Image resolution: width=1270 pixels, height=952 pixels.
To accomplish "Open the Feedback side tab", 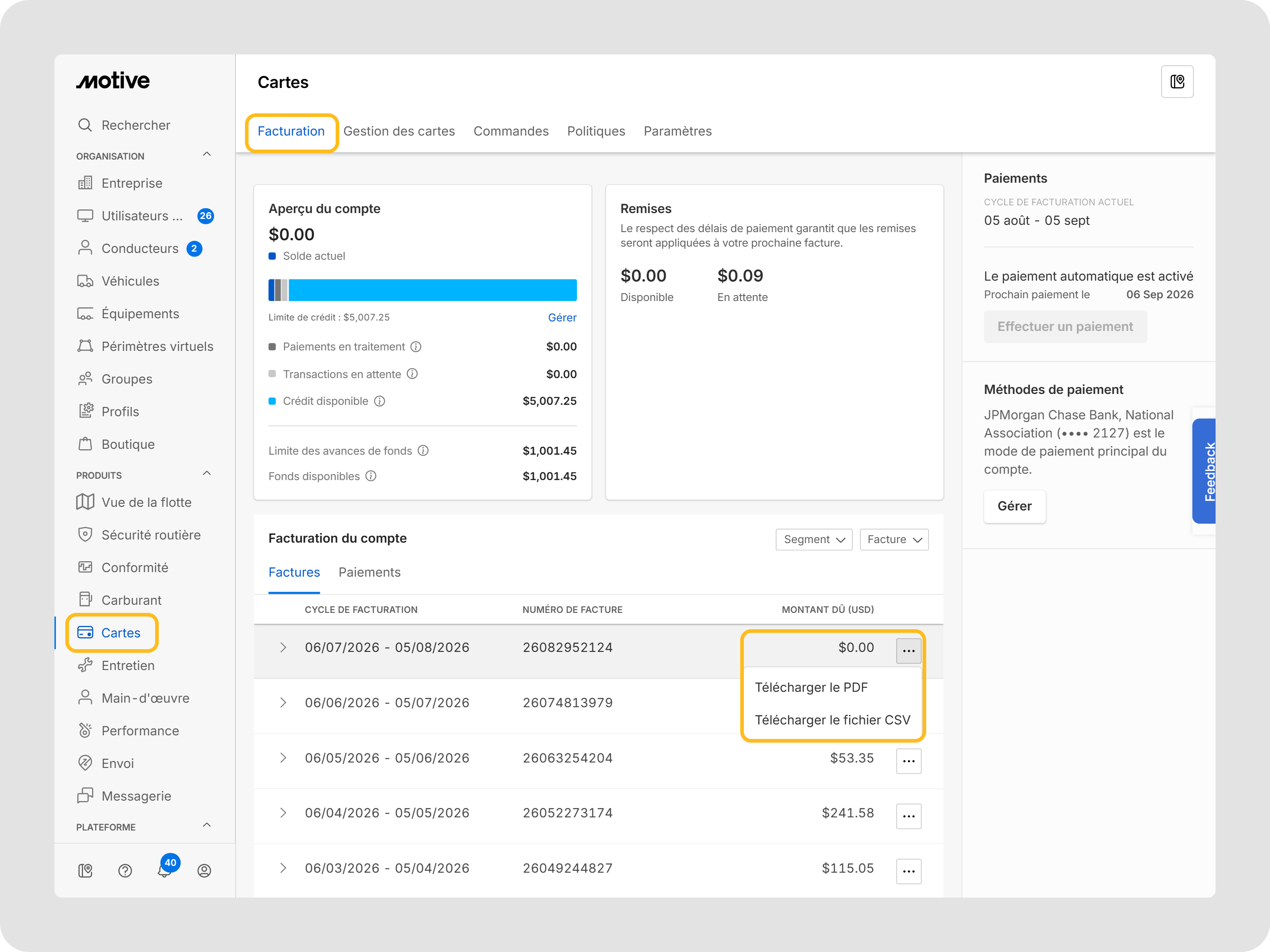I will 1204,471.
